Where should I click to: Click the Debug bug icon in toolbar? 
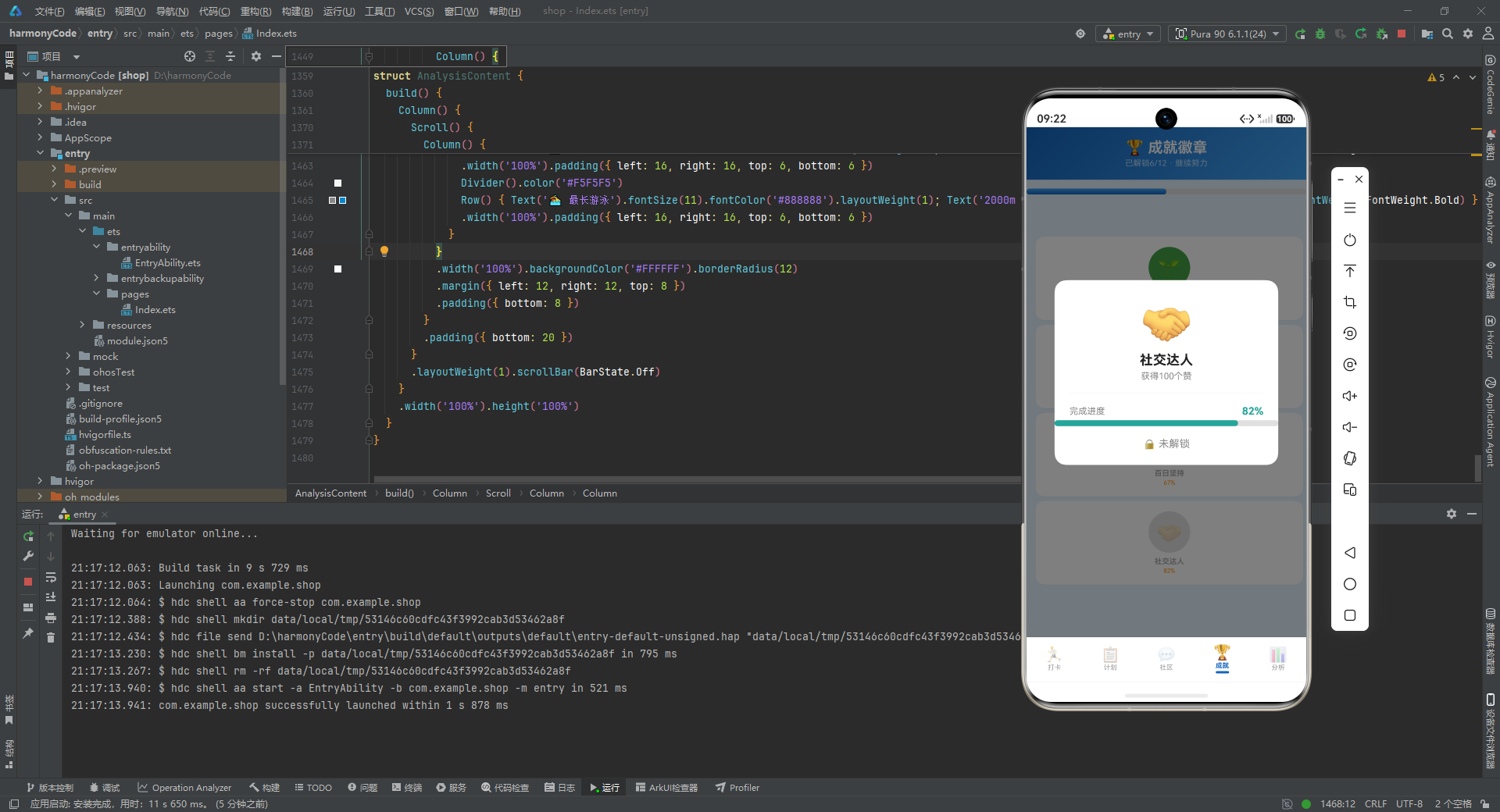click(x=1320, y=34)
